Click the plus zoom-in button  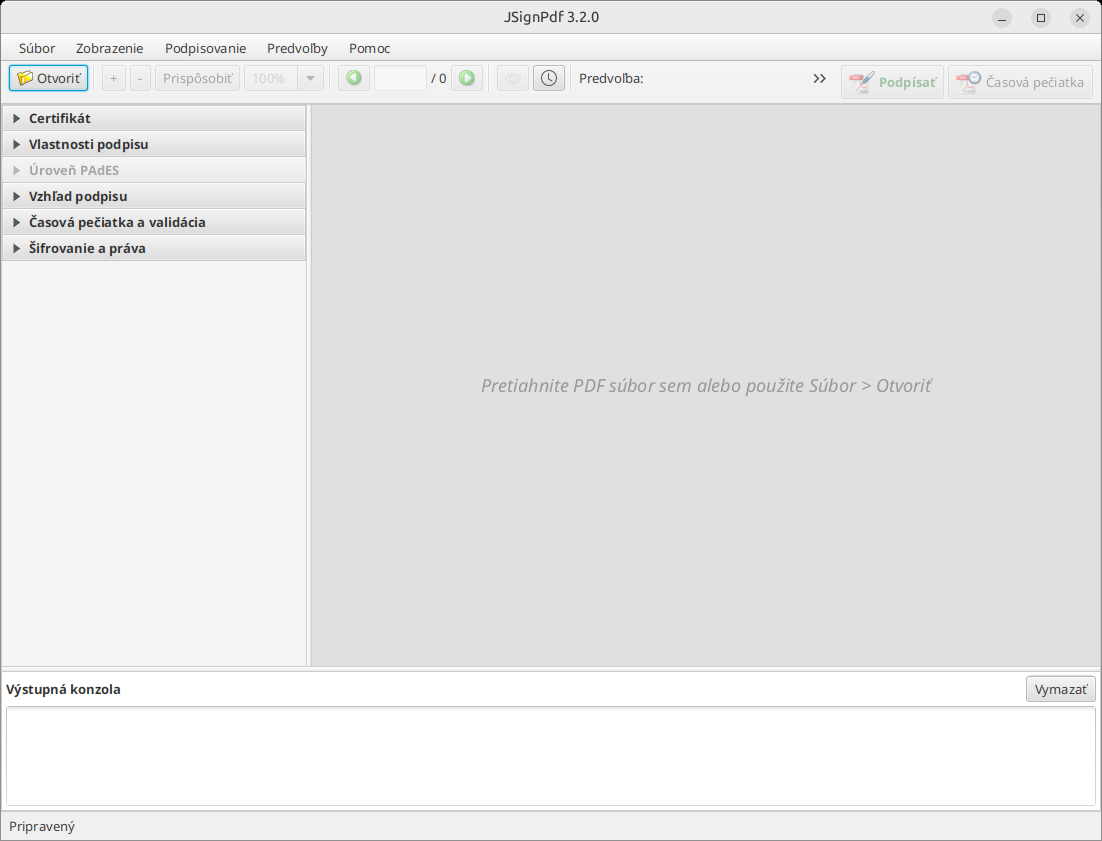click(x=114, y=78)
